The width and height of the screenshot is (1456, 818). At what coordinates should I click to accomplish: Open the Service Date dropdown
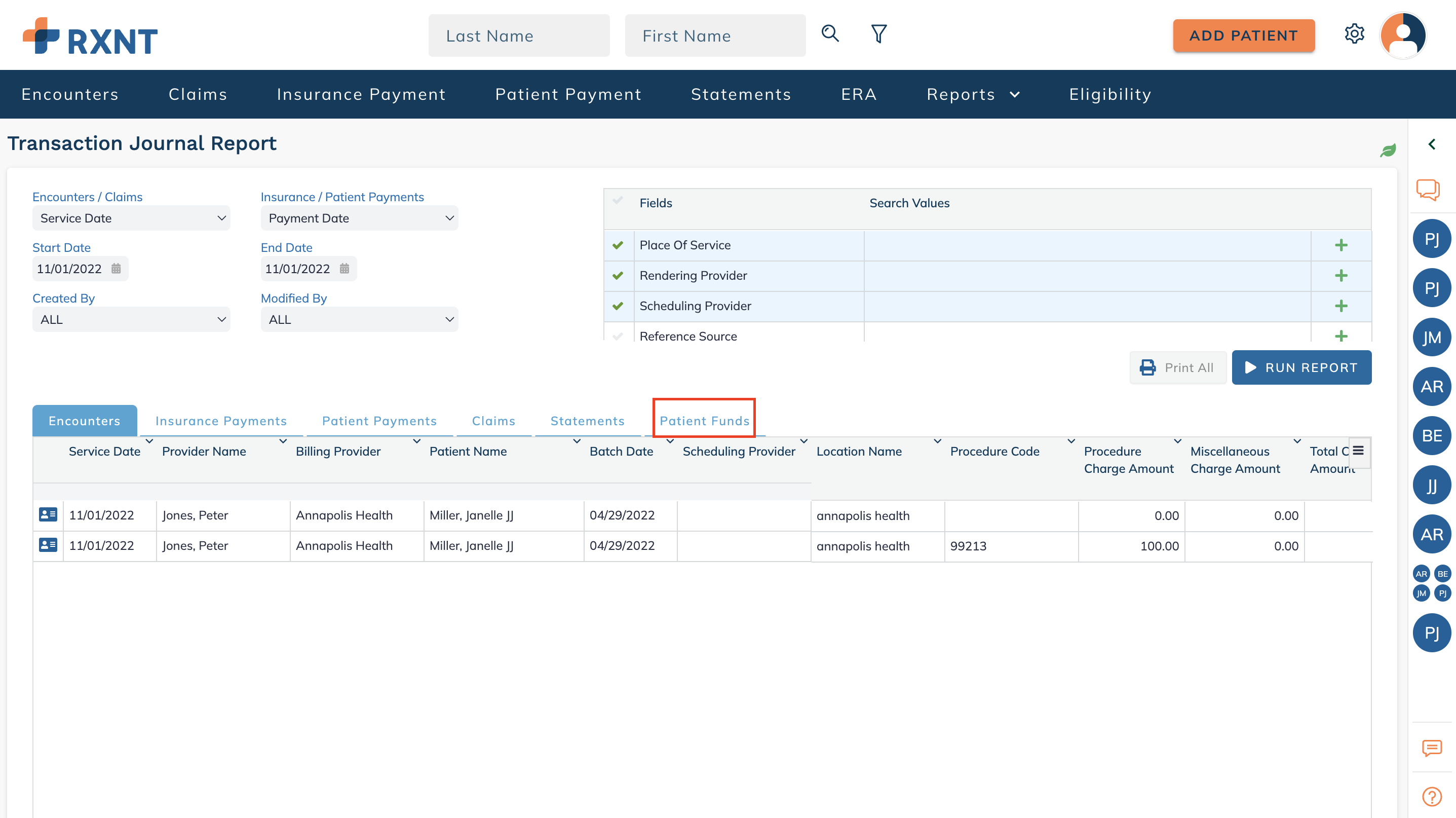coord(131,218)
